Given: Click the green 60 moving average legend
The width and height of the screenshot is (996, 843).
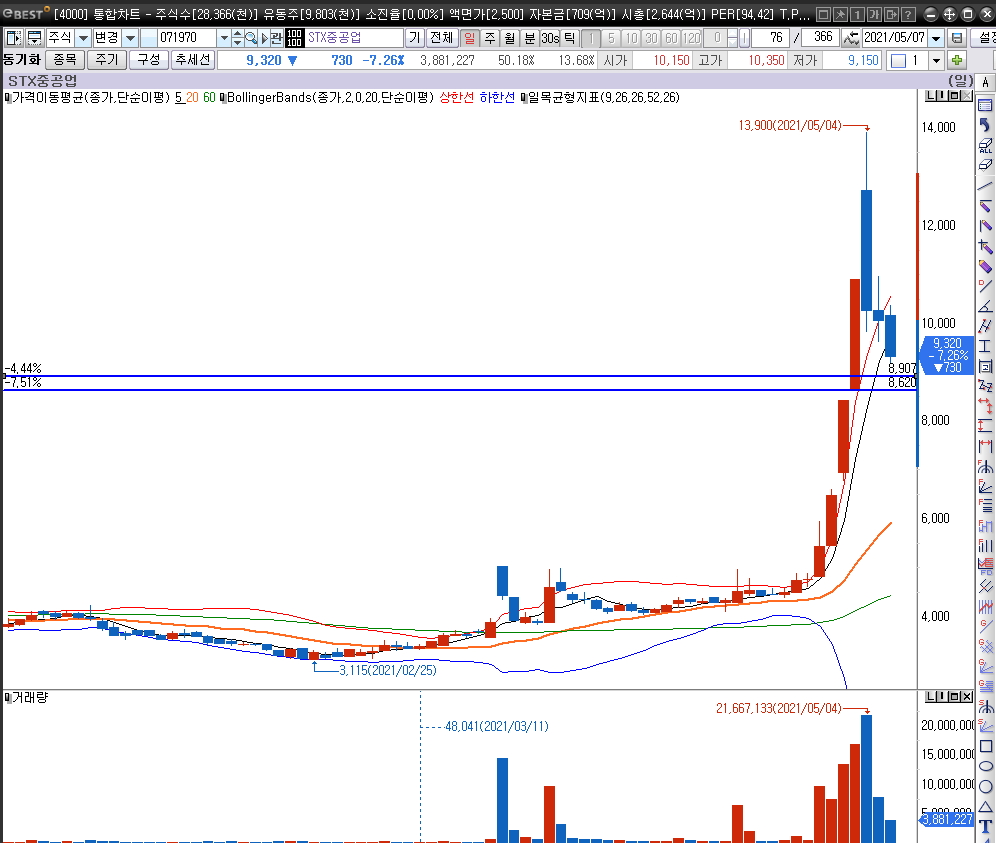Looking at the screenshot, I should tap(209, 98).
